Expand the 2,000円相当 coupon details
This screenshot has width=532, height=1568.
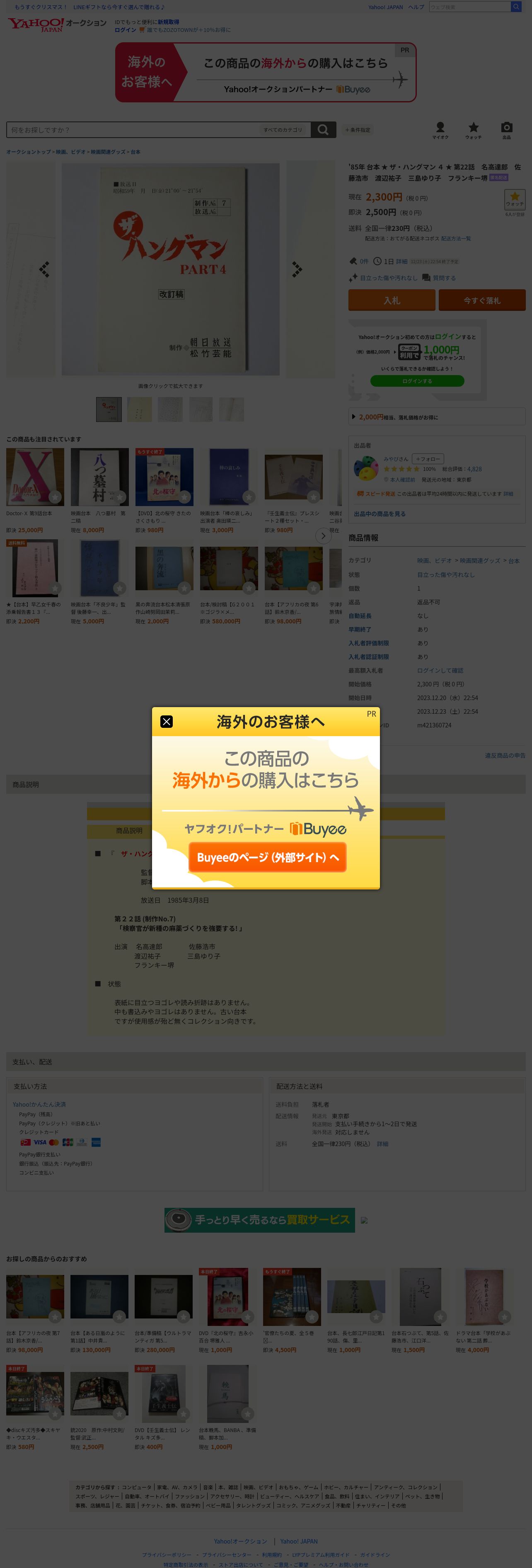click(436, 417)
